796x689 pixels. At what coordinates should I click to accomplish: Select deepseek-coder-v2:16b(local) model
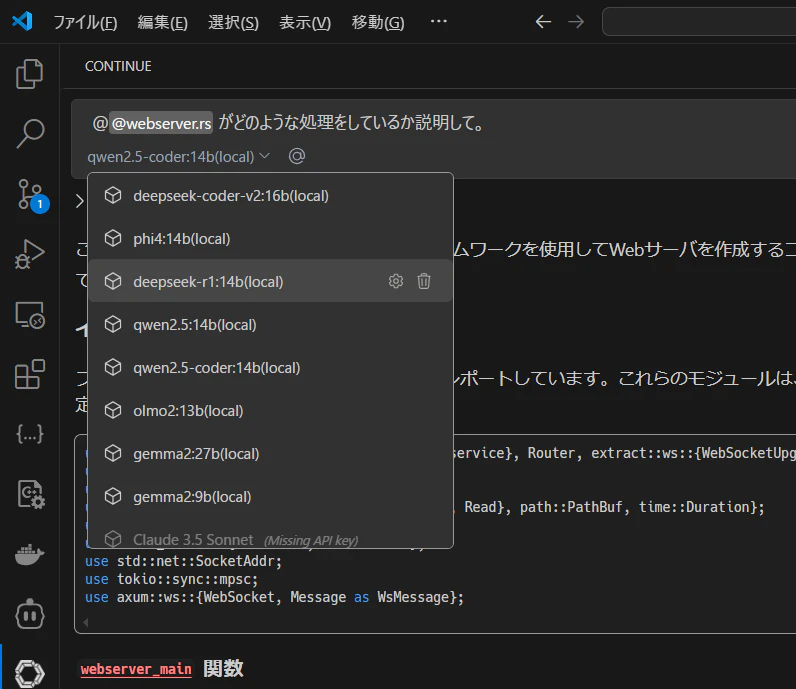[271, 195]
